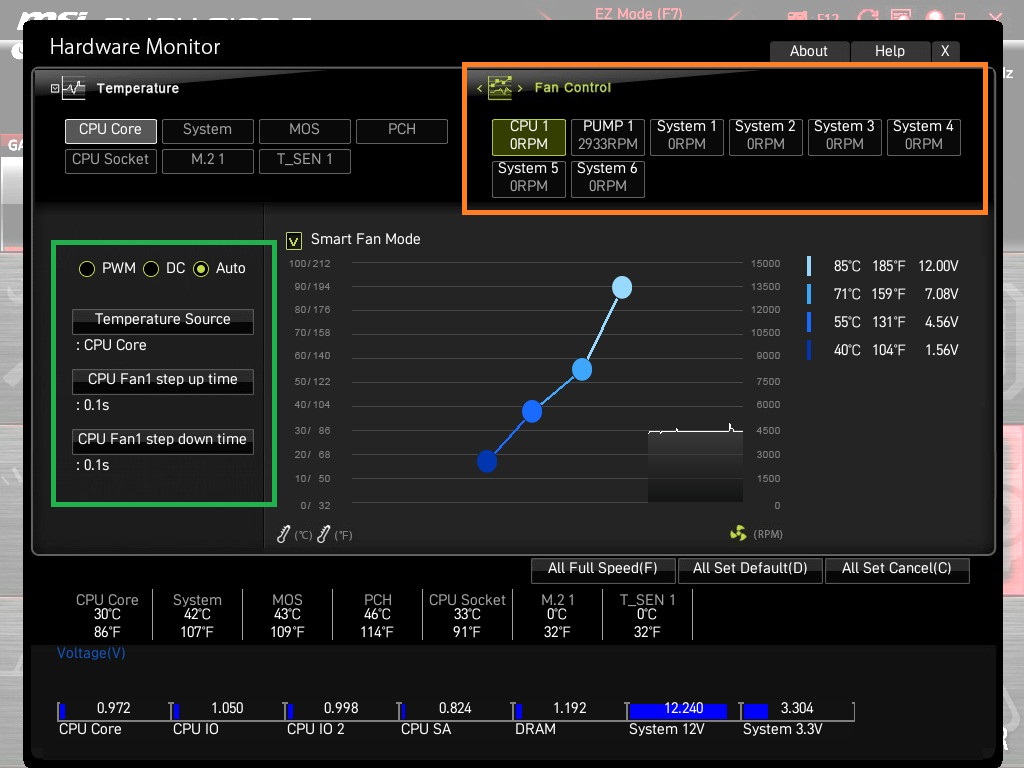Image resolution: width=1024 pixels, height=768 pixels.
Task: Select the CPU Core temperature button
Action: coord(110,131)
